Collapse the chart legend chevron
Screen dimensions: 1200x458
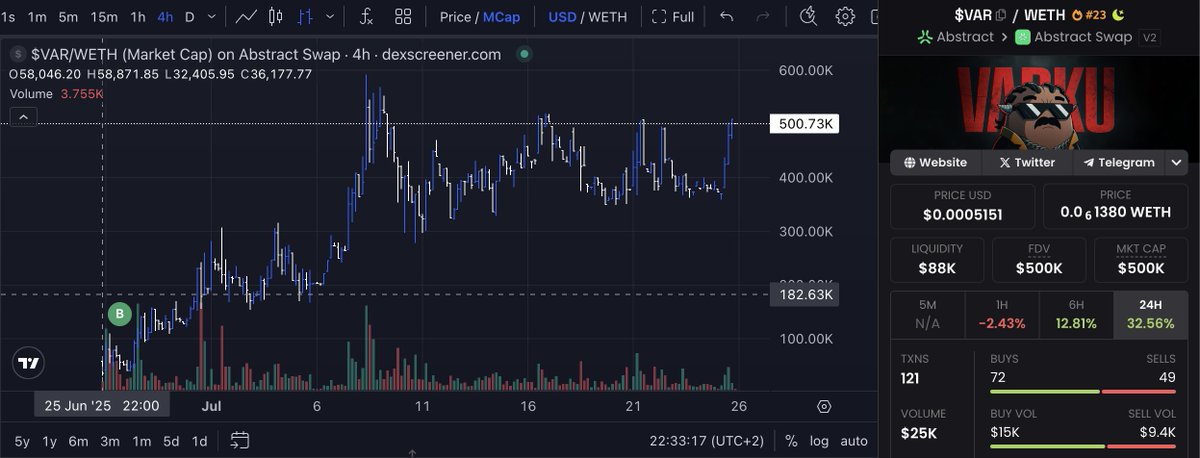click(25, 117)
